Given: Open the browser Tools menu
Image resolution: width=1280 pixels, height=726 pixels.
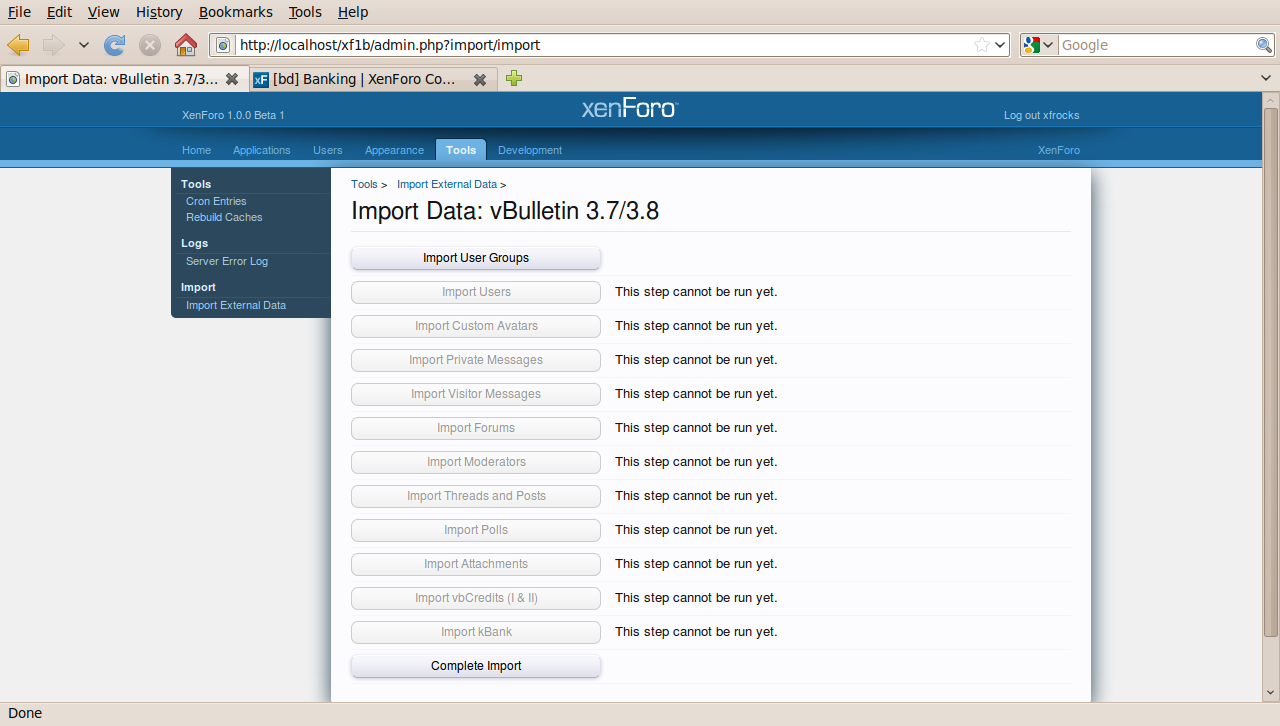Looking at the screenshot, I should [305, 12].
